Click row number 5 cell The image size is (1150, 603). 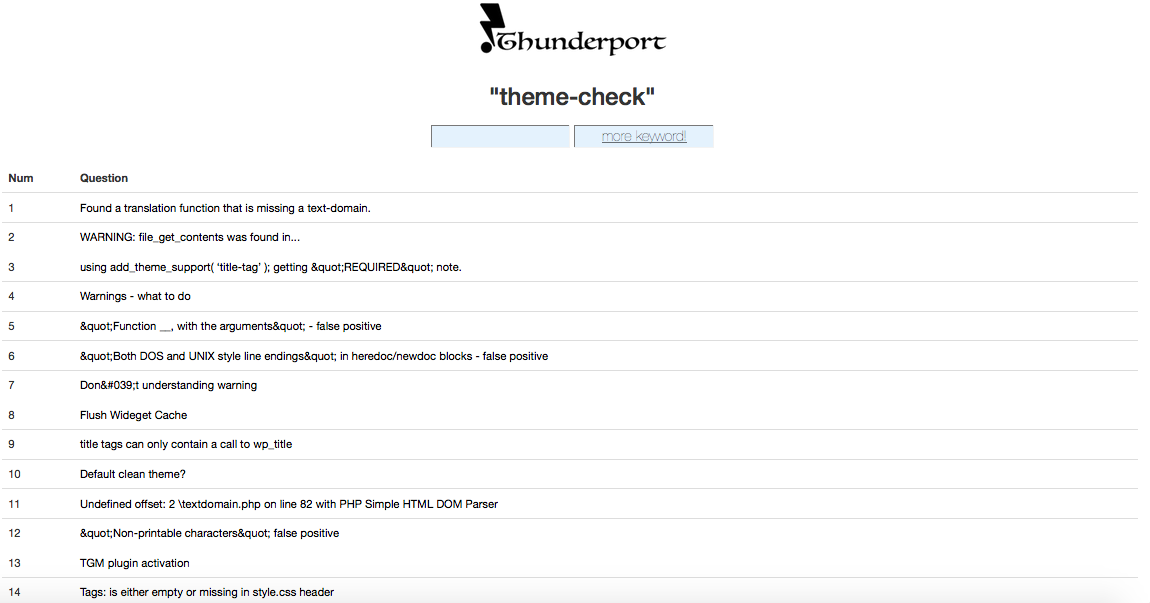point(11,326)
